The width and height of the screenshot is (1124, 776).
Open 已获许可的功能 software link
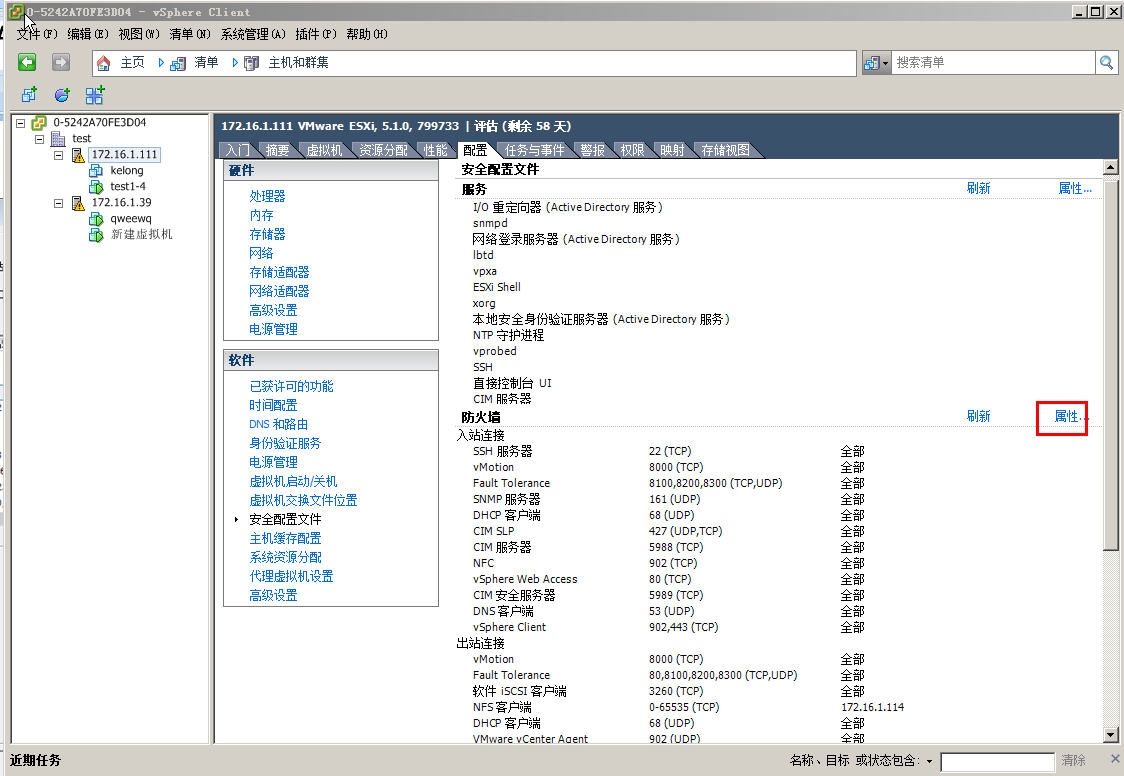pyautogui.click(x=291, y=386)
